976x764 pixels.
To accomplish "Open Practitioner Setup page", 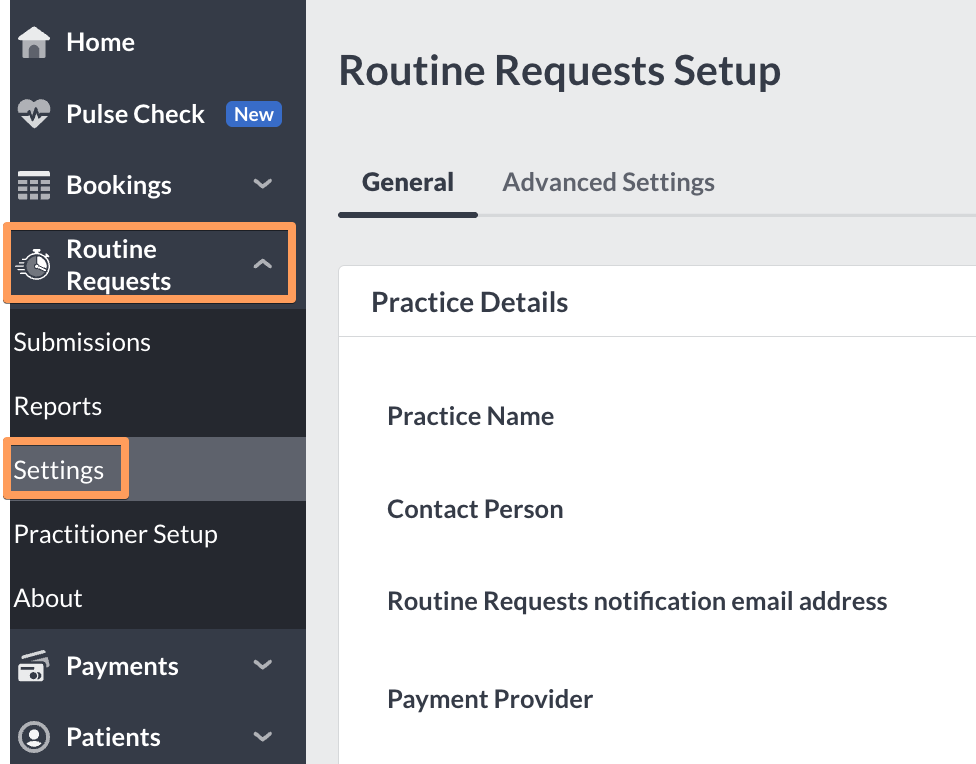I will point(116,534).
